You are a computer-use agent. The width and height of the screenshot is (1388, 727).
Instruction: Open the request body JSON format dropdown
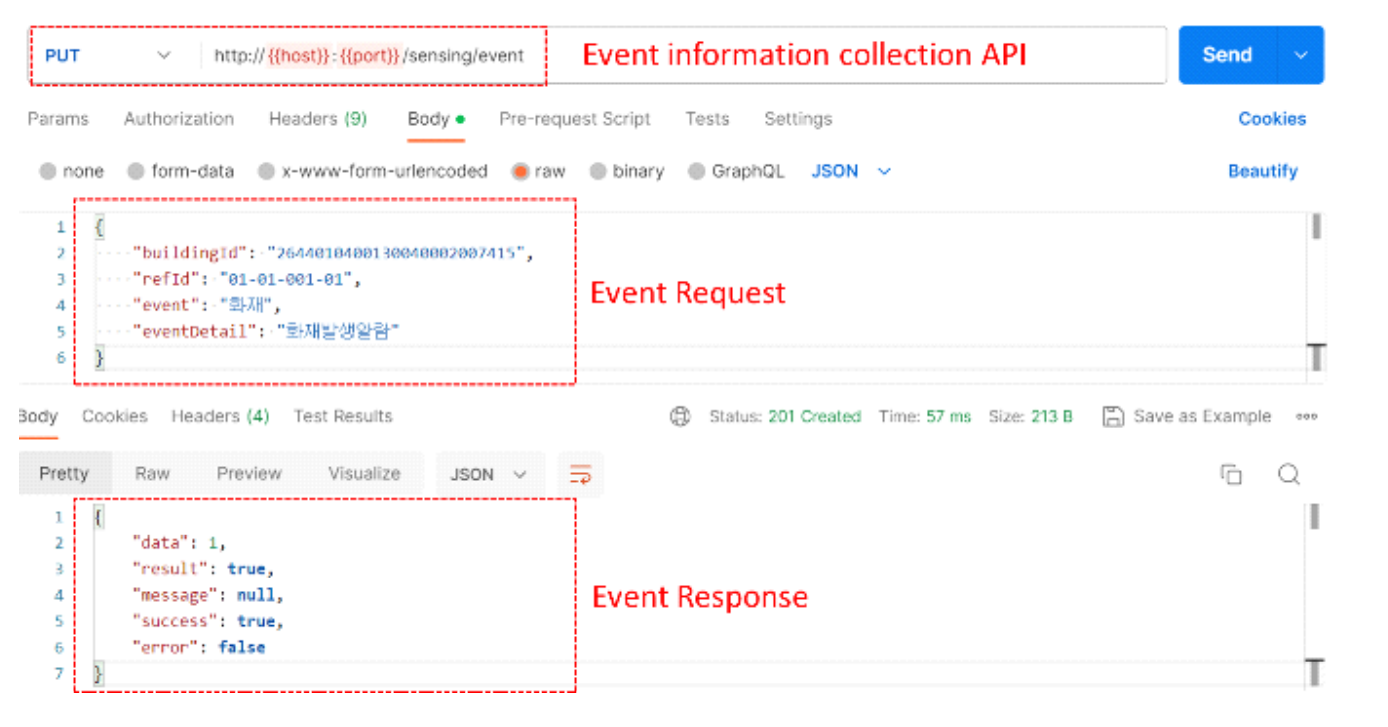[850, 172]
